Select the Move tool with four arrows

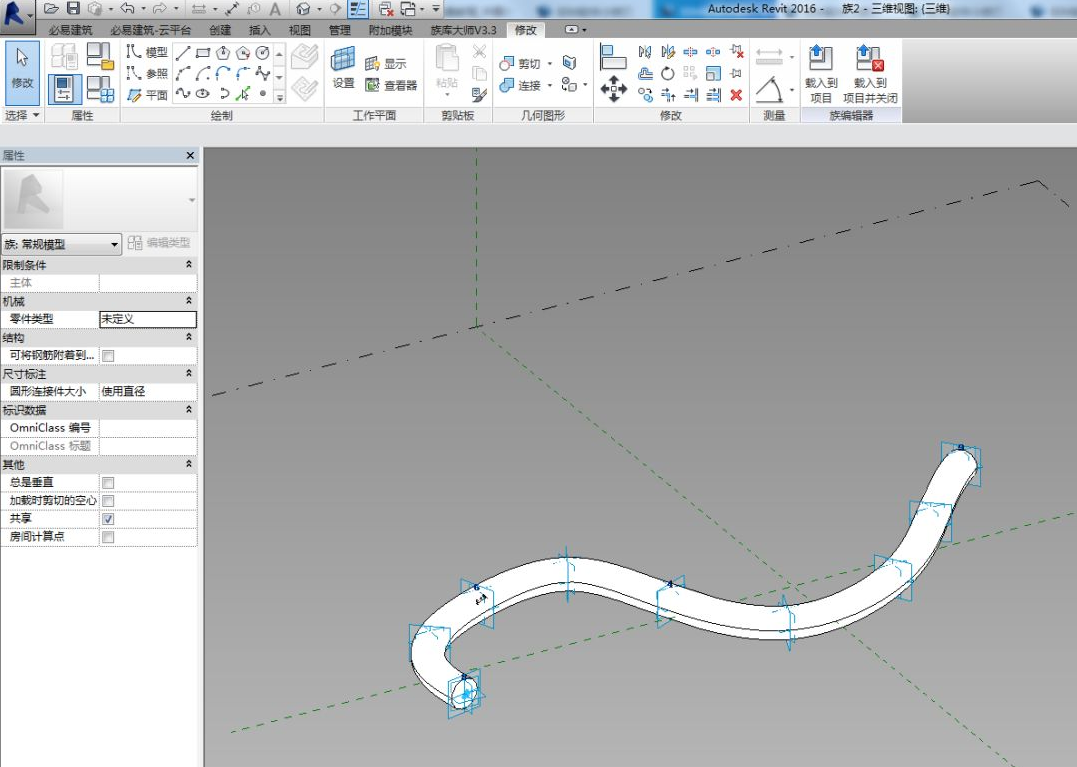(x=613, y=90)
